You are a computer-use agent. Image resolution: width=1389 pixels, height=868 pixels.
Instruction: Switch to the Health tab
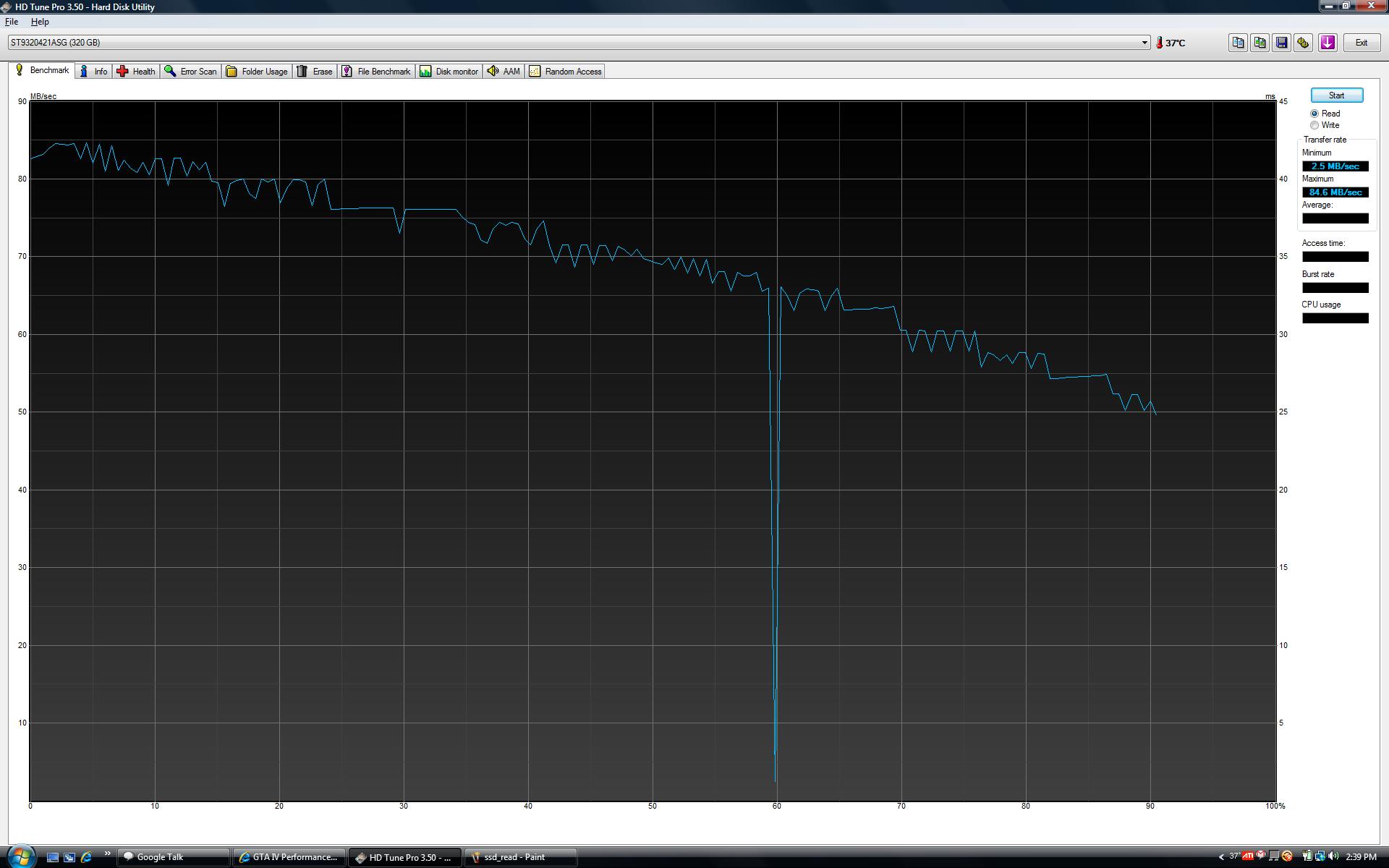click(136, 71)
